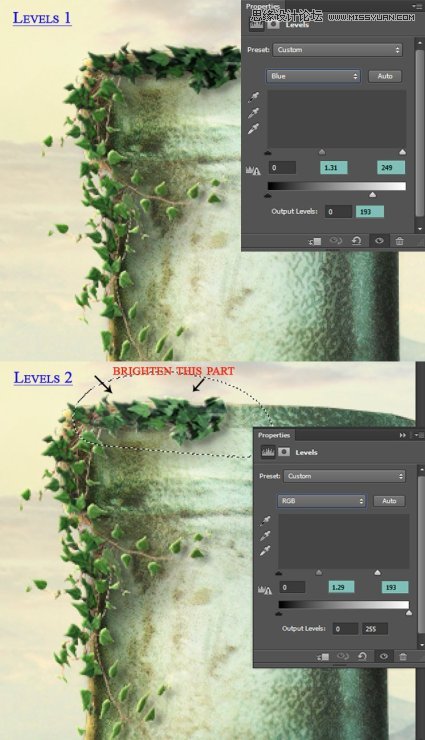Click Auto in the Blue-channel Levels panel

[384, 76]
